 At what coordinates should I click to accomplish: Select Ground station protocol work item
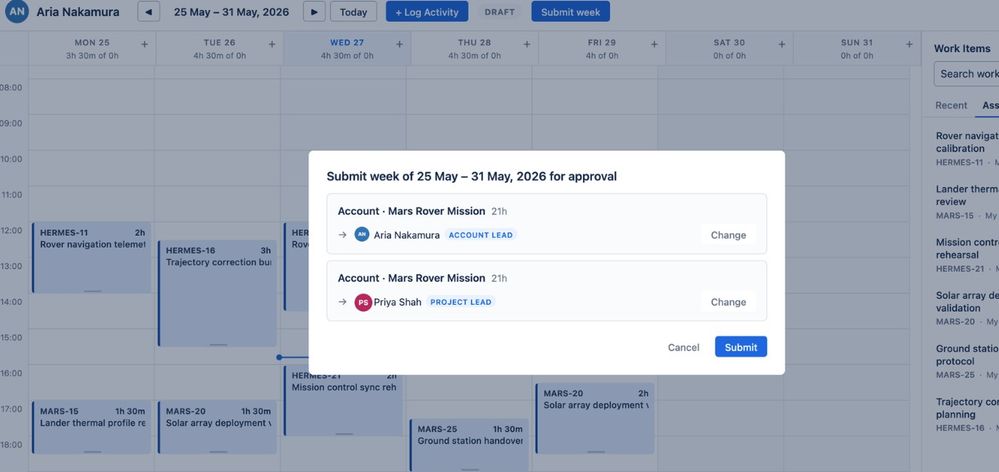tap(966, 361)
